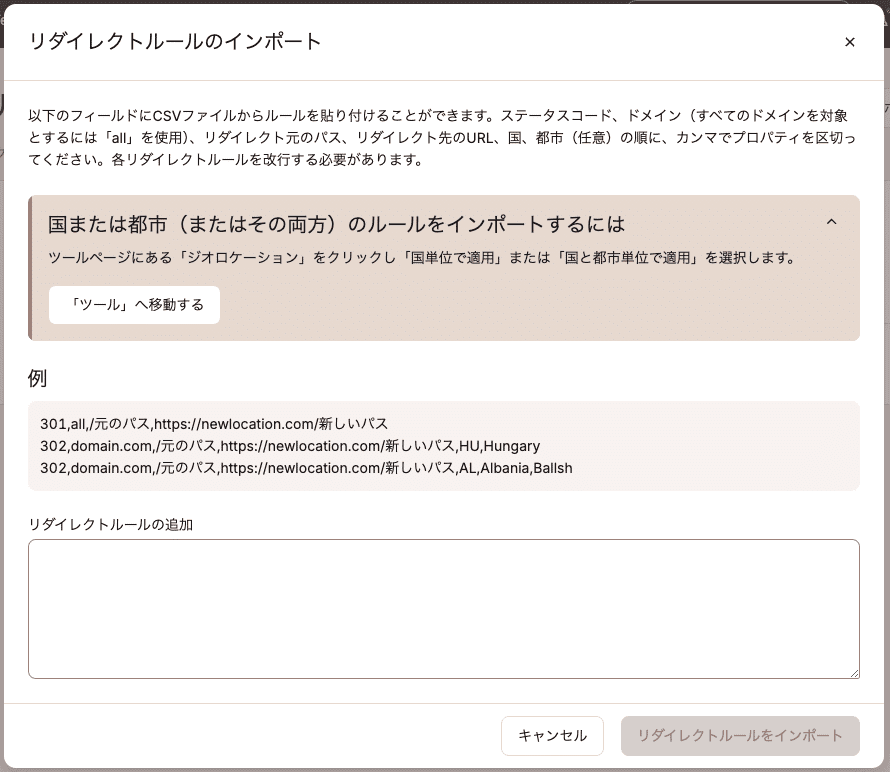Click the empty redirect rules input box

443,608
